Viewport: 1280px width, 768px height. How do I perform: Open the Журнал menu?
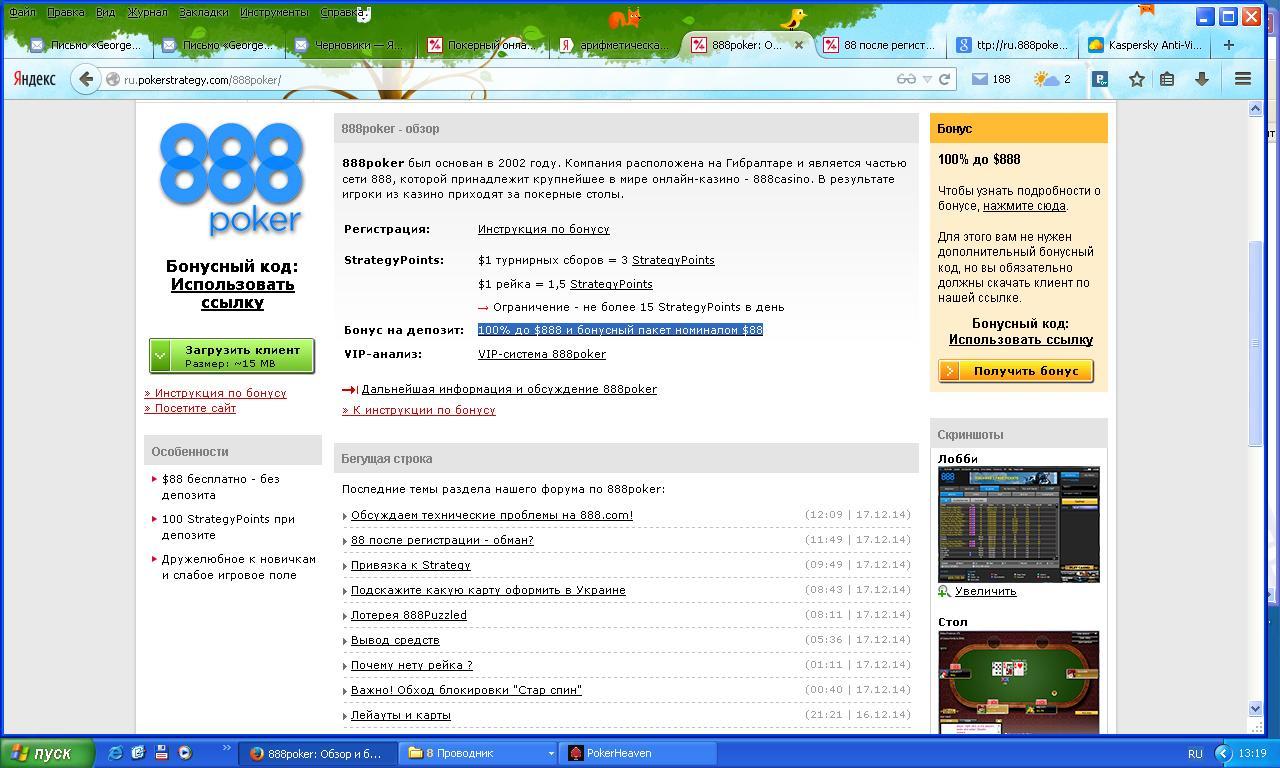pos(147,12)
